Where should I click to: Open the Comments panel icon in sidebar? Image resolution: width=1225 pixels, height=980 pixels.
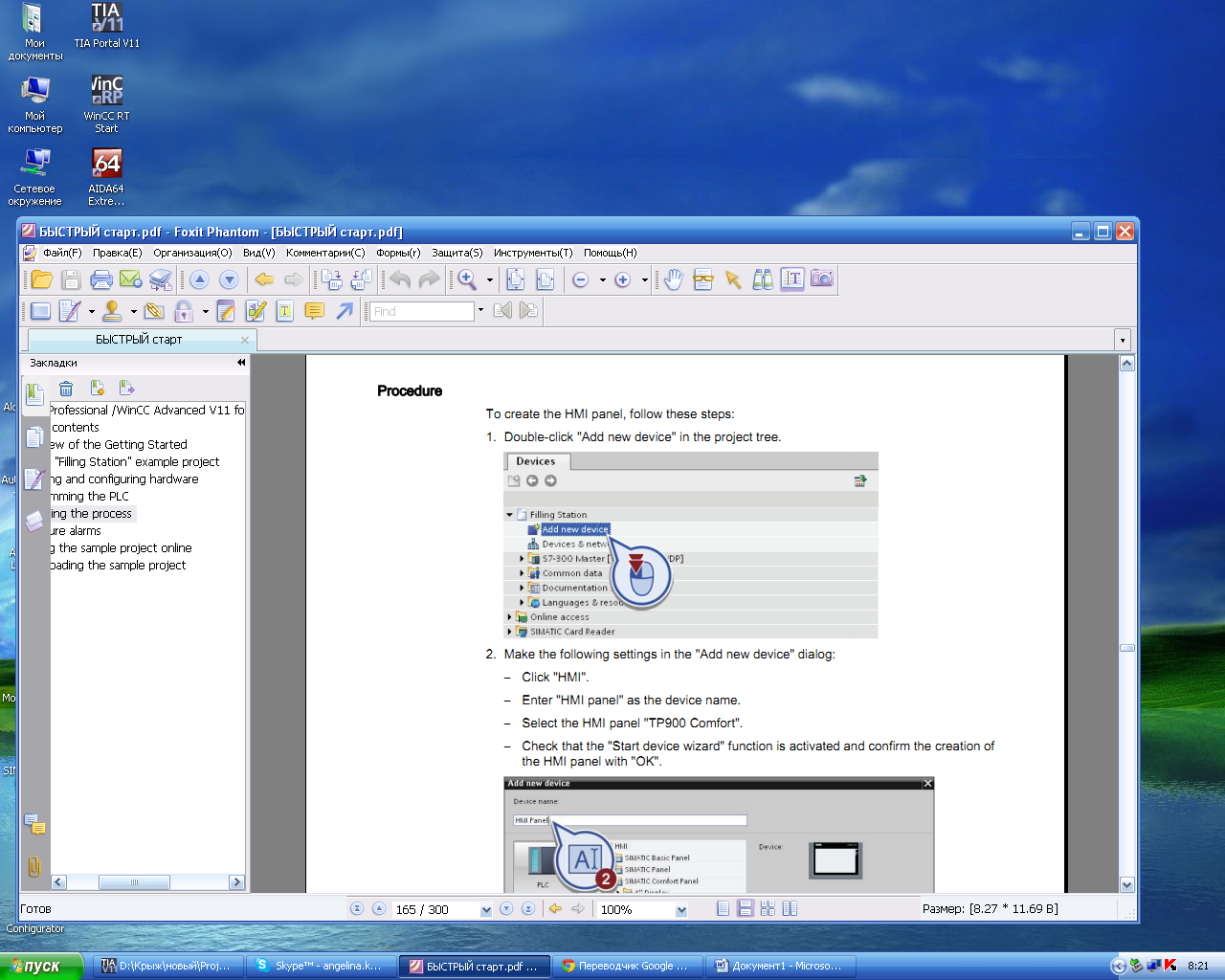pos(34,824)
